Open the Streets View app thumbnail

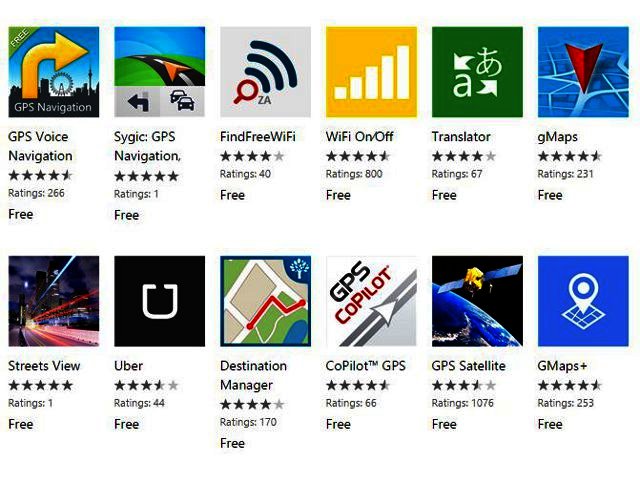tap(53, 301)
